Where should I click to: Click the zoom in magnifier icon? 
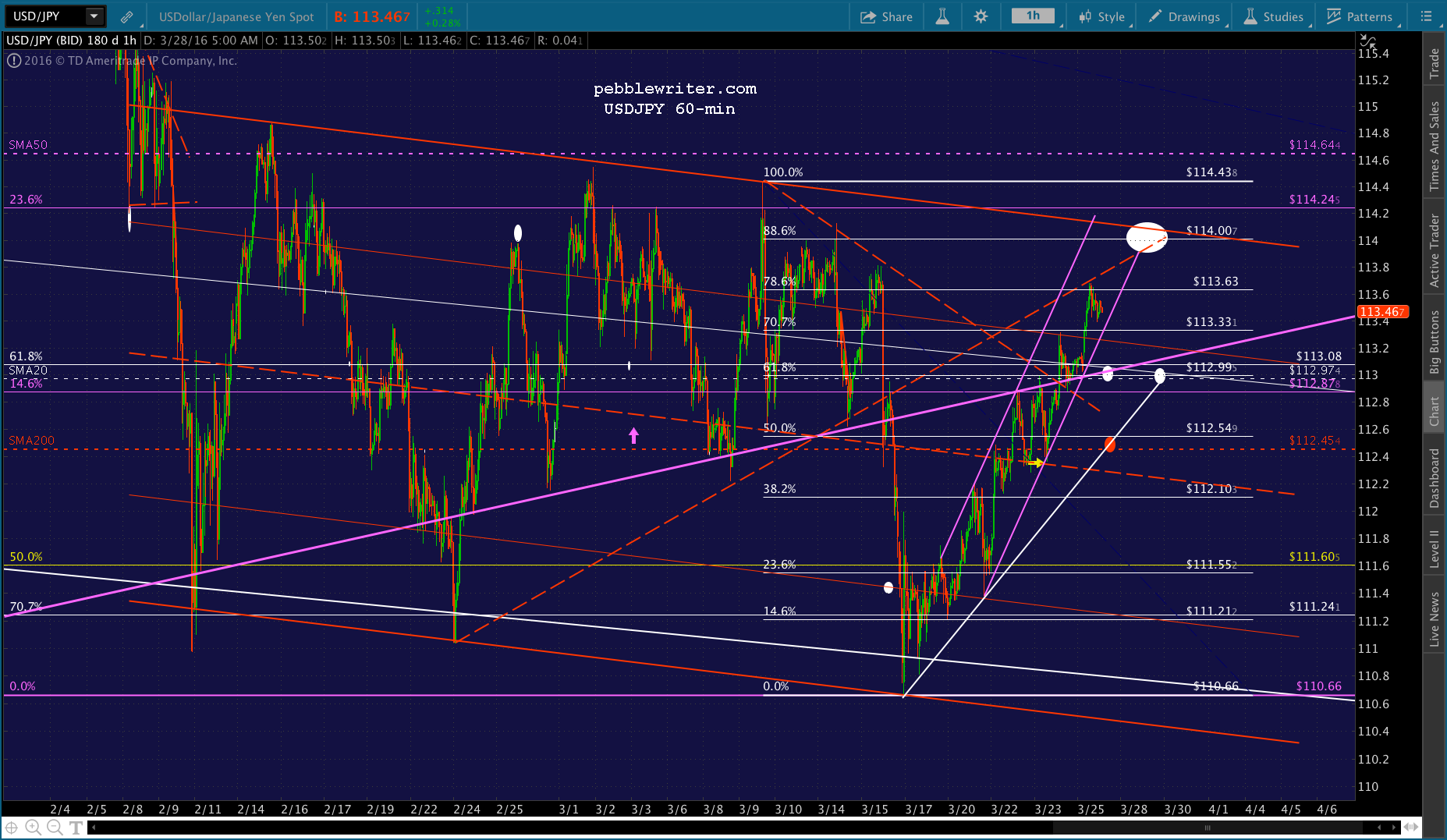point(33,828)
